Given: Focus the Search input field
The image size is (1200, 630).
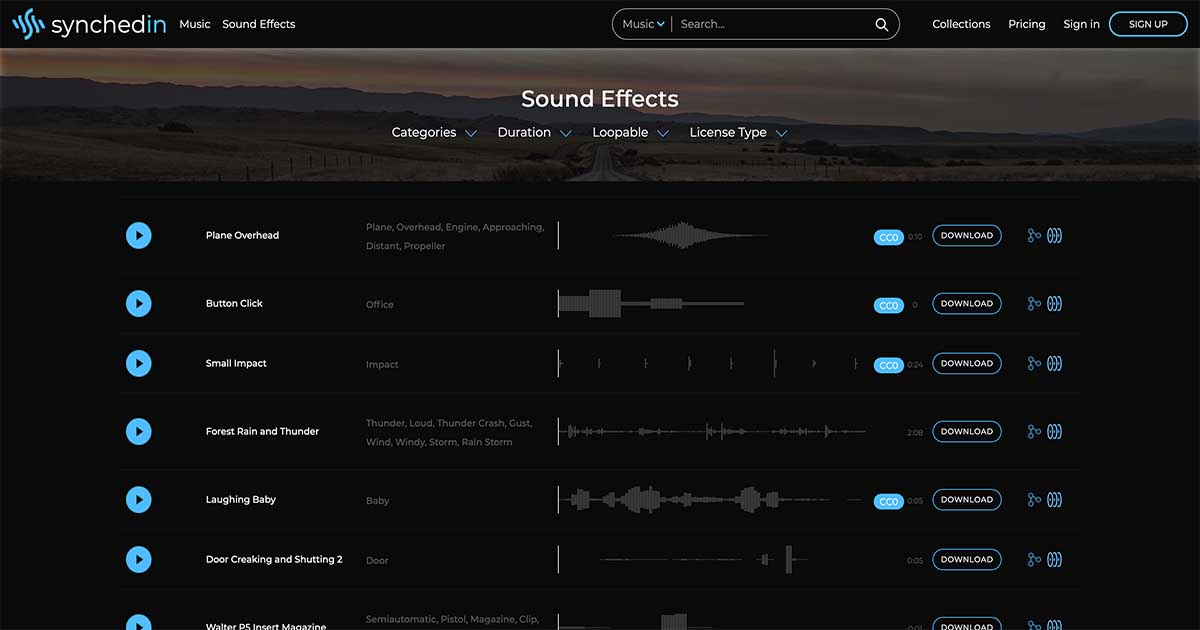Looking at the screenshot, I should (x=770, y=24).
